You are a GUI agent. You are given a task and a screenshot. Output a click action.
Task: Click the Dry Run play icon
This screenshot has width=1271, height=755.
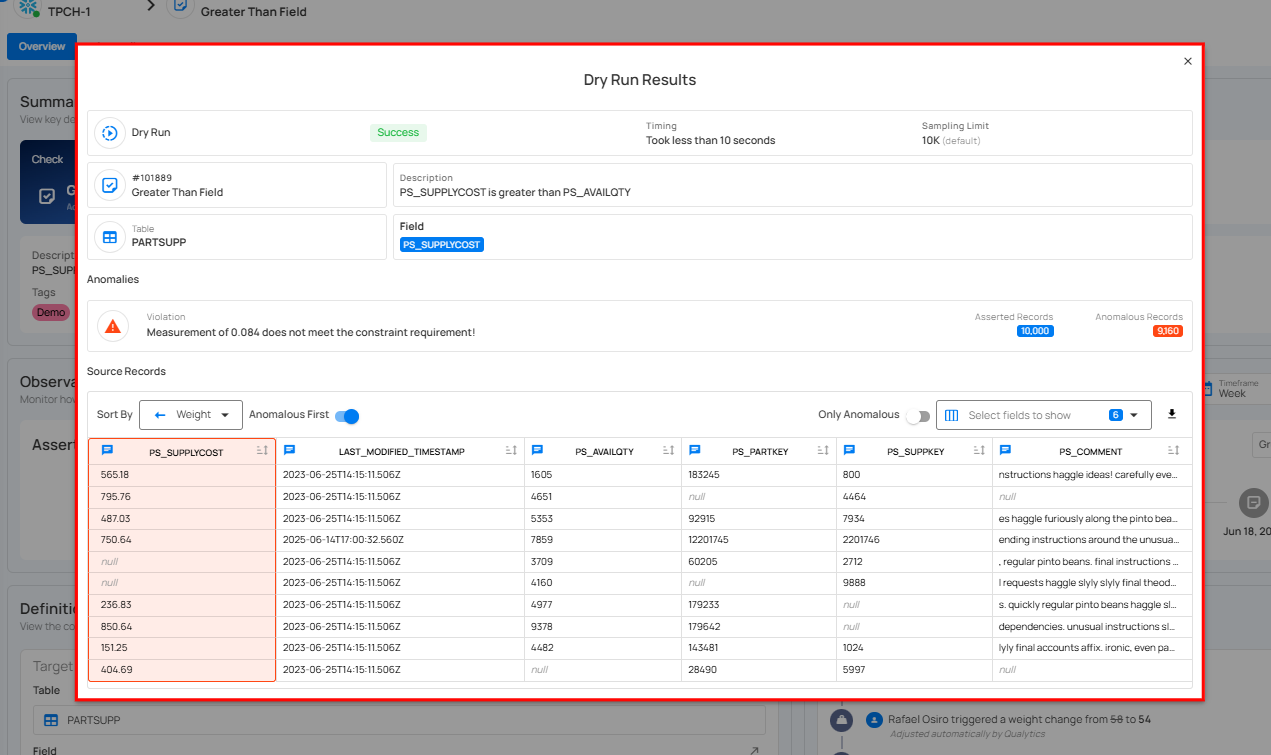tap(109, 133)
